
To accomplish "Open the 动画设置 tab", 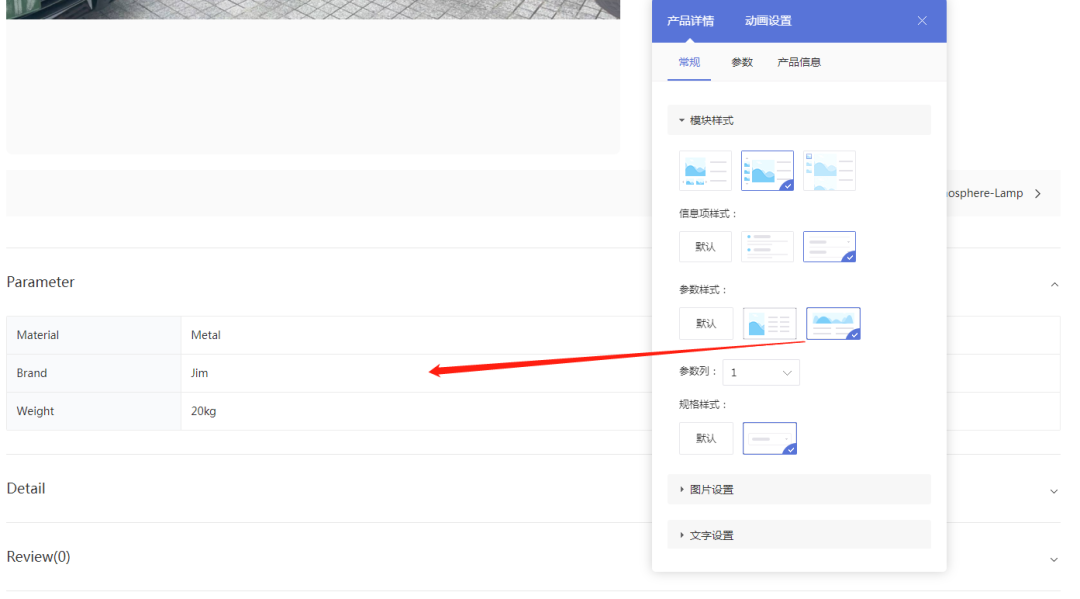I will [x=768, y=20].
